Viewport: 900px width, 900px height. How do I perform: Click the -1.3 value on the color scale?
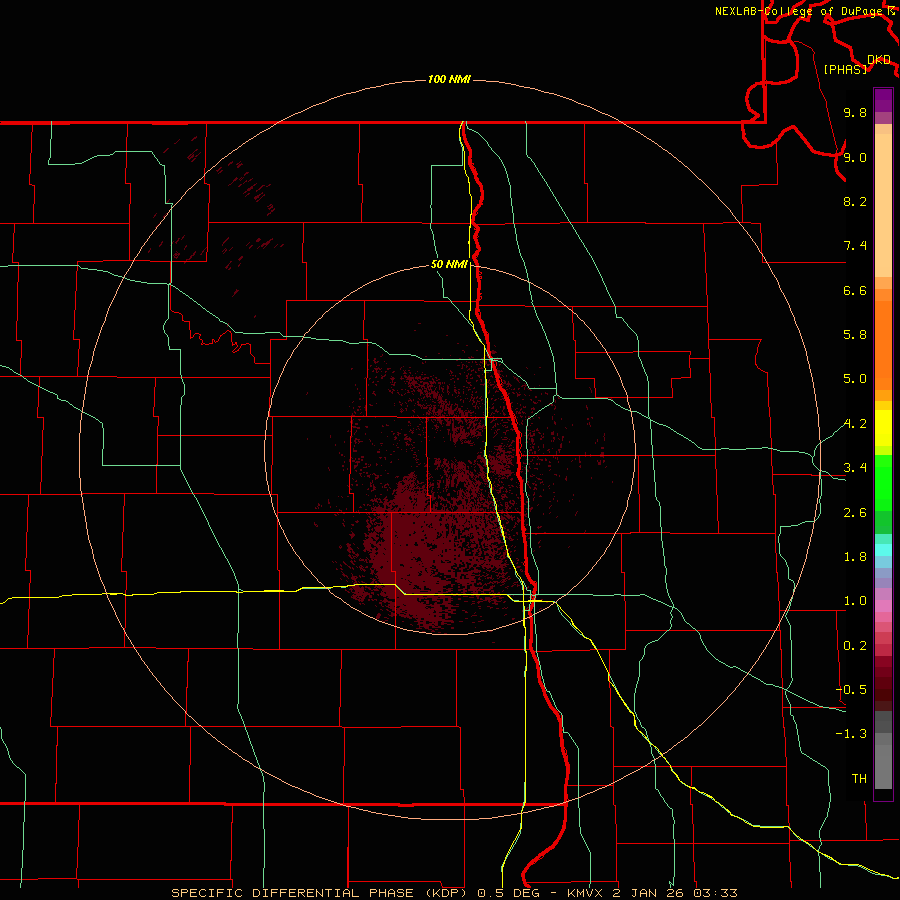coord(851,734)
